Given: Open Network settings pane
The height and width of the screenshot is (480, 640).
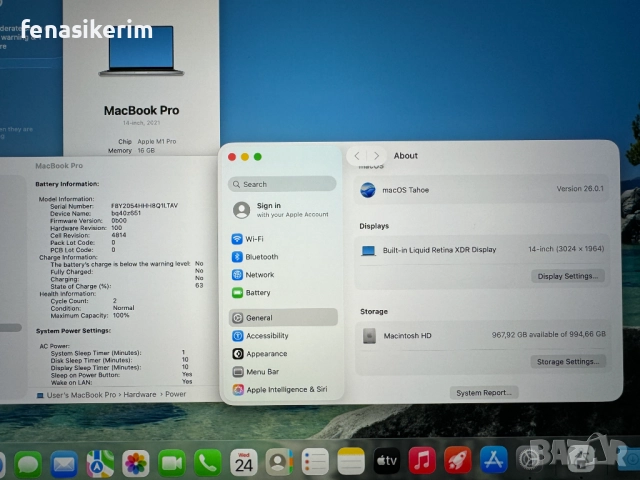Looking at the screenshot, I should 283,275.
